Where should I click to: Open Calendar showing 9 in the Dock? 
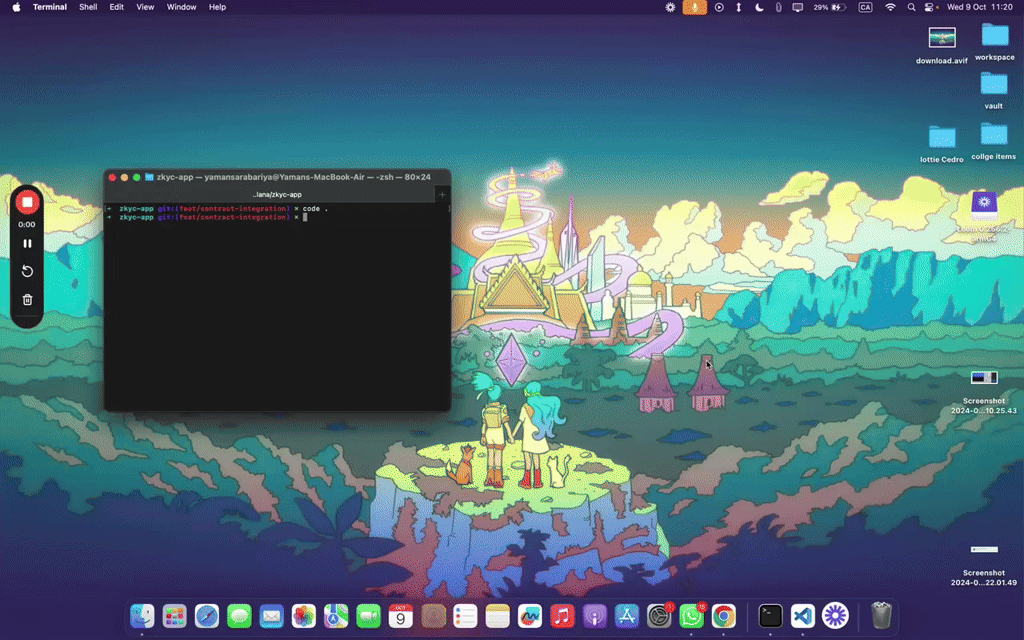click(x=400, y=615)
